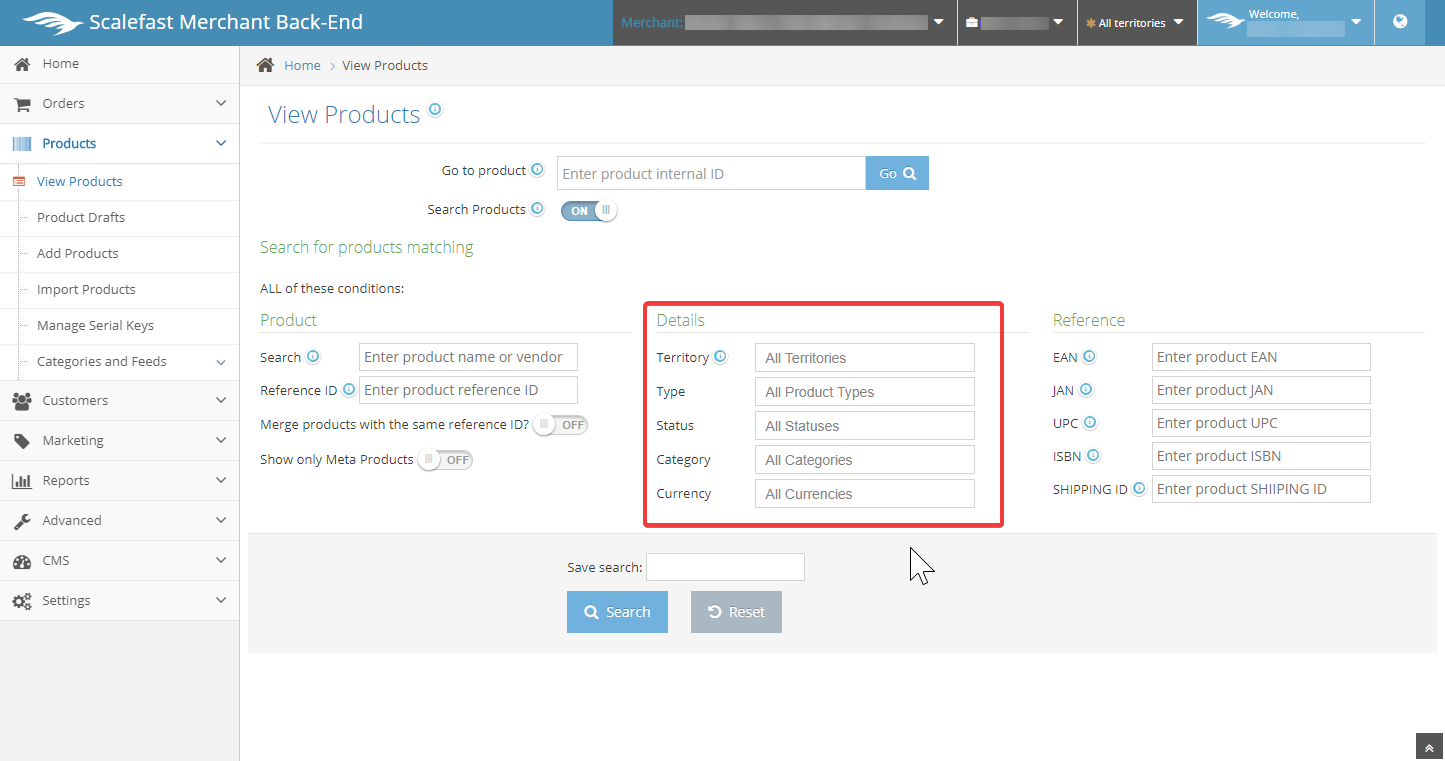
Task: Click the Save search text field
Action: pos(725,567)
